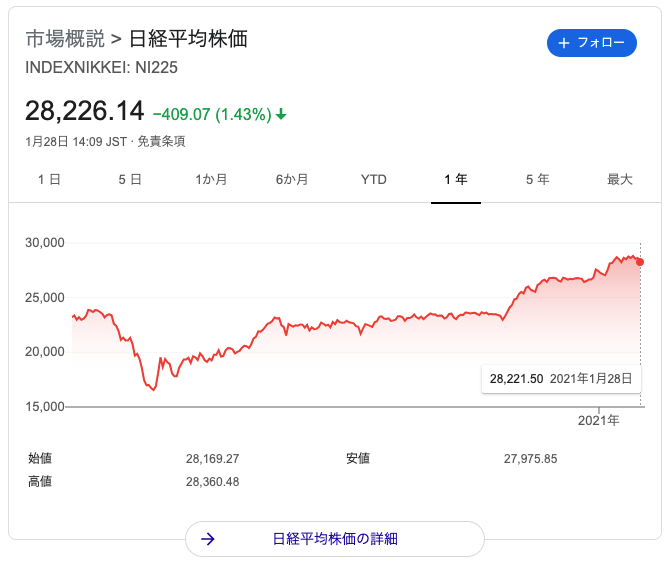The width and height of the screenshot is (672, 562).
Task: Click the 始値 value 28,169.27
Action: coord(213,459)
